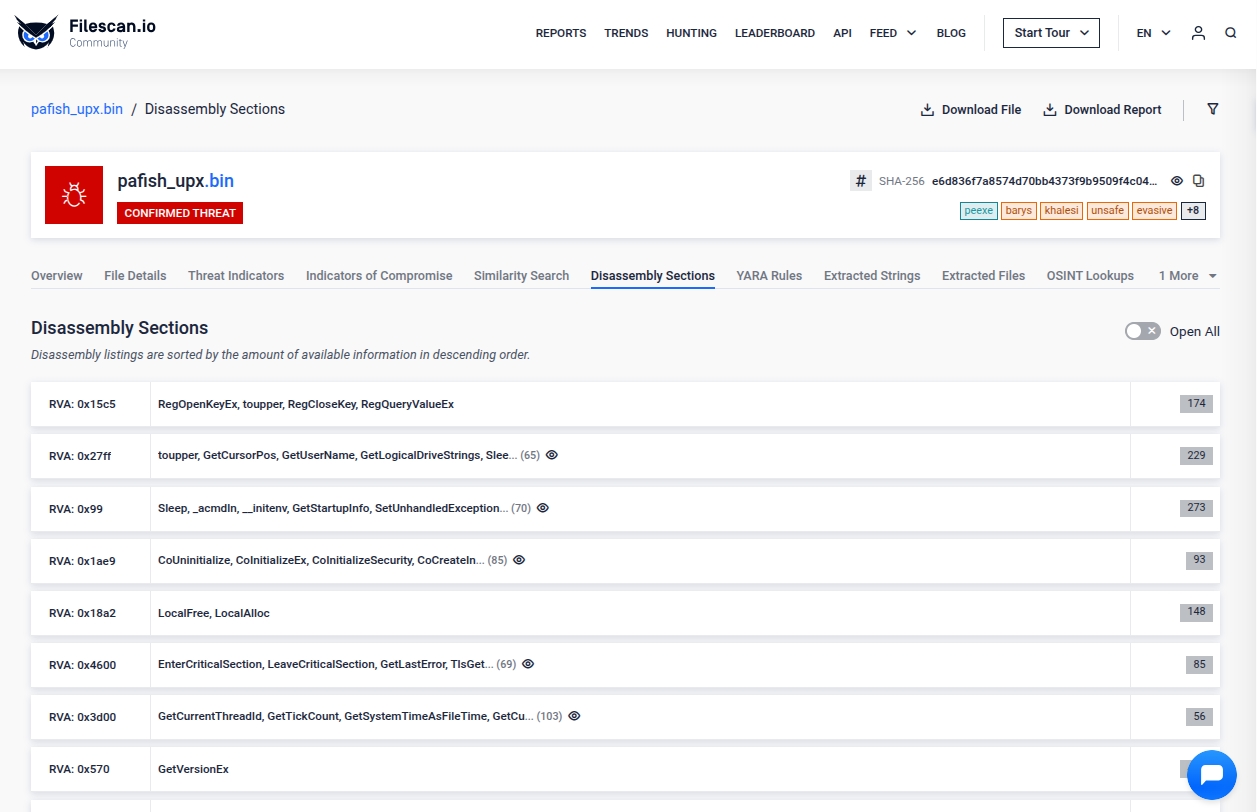The height and width of the screenshot is (812, 1257).
Task: Click the filter funnel icon
Action: [1213, 109]
